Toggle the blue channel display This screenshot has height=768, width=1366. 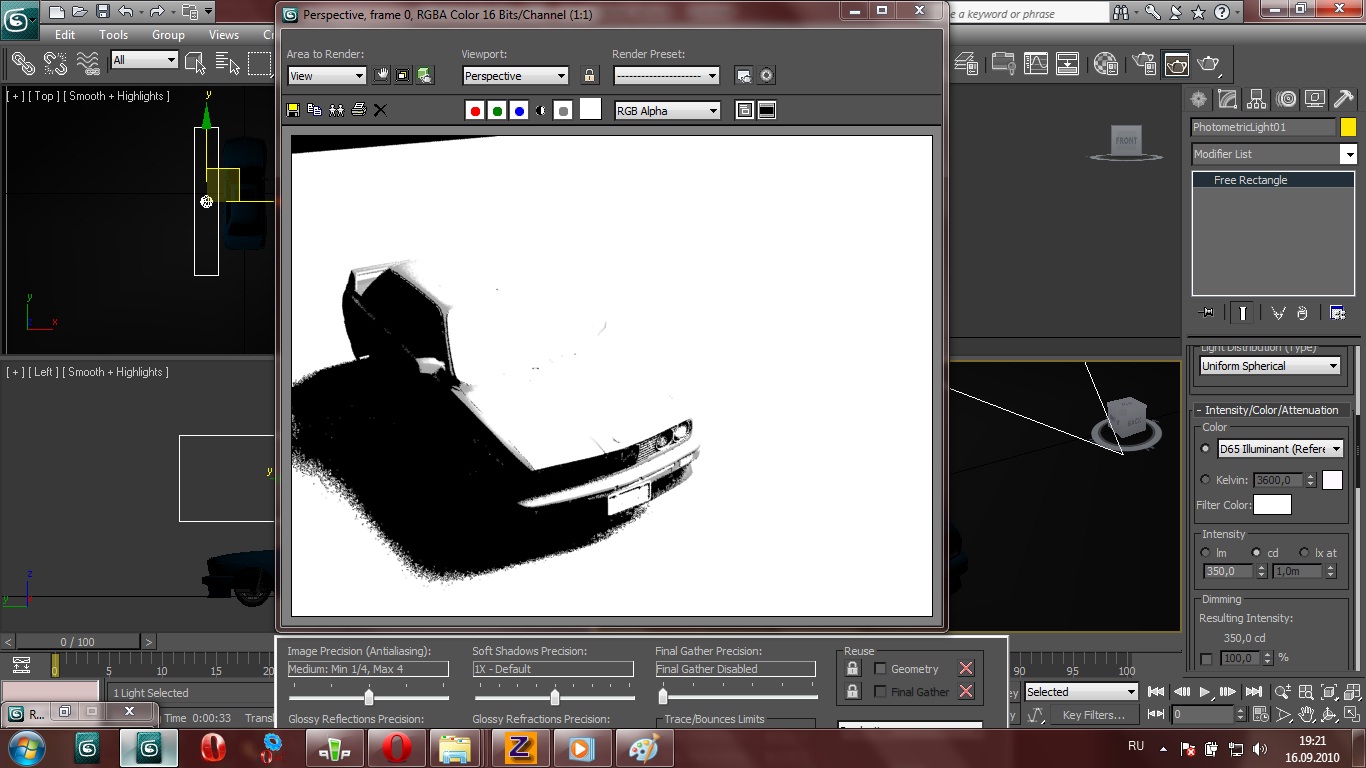(x=519, y=111)
